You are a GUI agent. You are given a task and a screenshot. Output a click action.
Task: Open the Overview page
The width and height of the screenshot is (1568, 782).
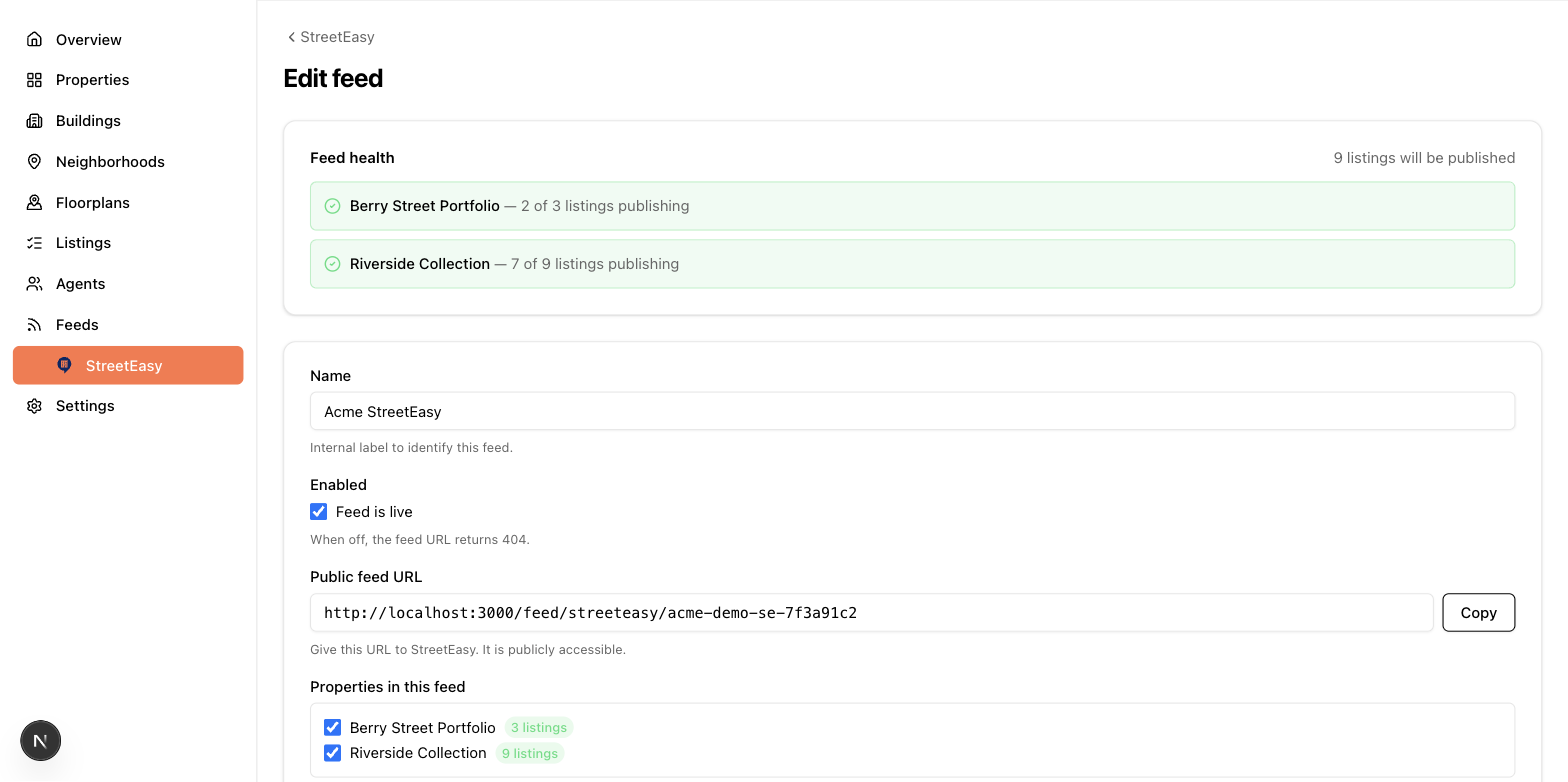pyautogui.click(x=128, y=39)
